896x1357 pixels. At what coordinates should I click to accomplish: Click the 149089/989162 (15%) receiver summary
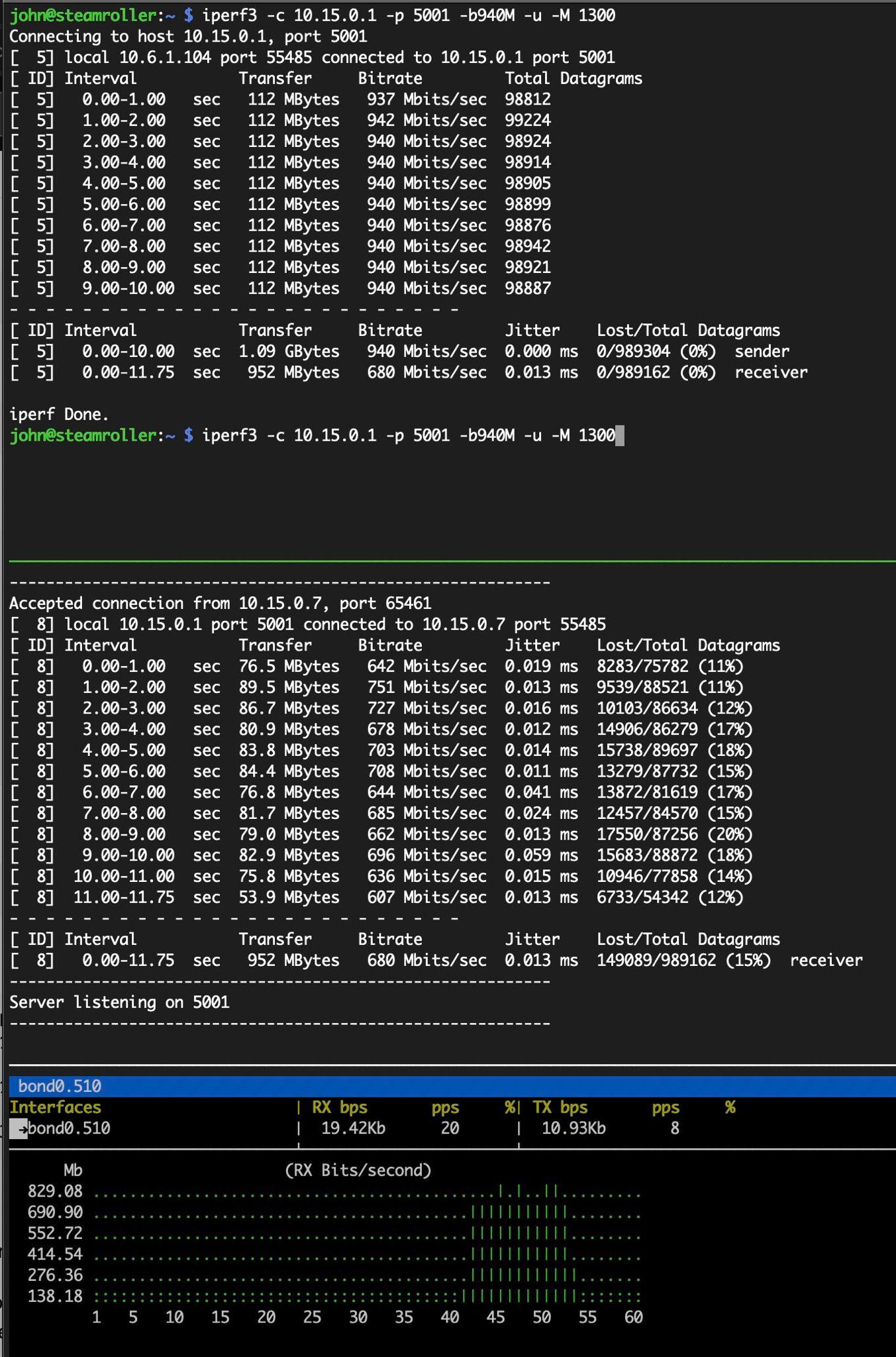(x=683, y=960)
